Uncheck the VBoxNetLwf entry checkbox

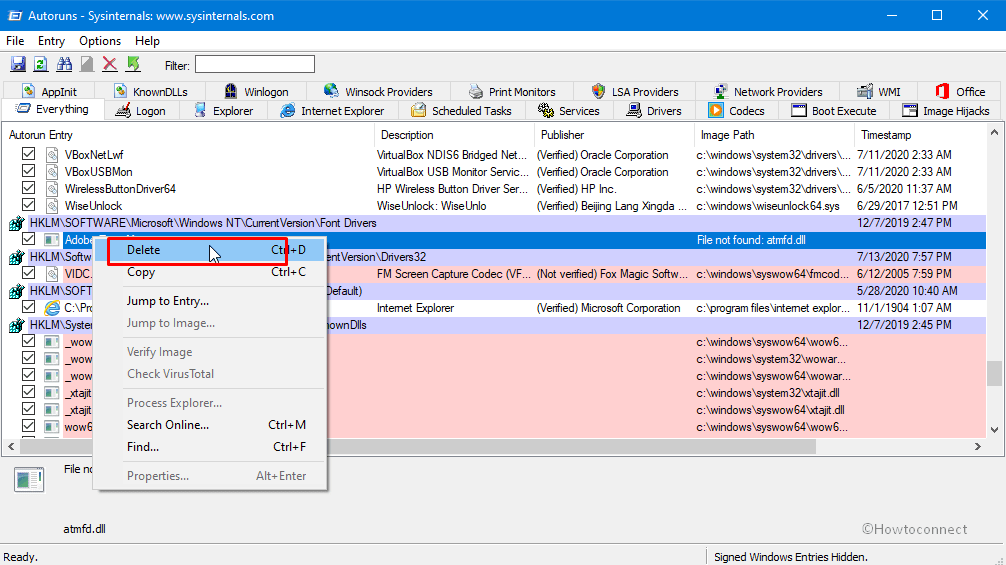(x=28, y=154)
